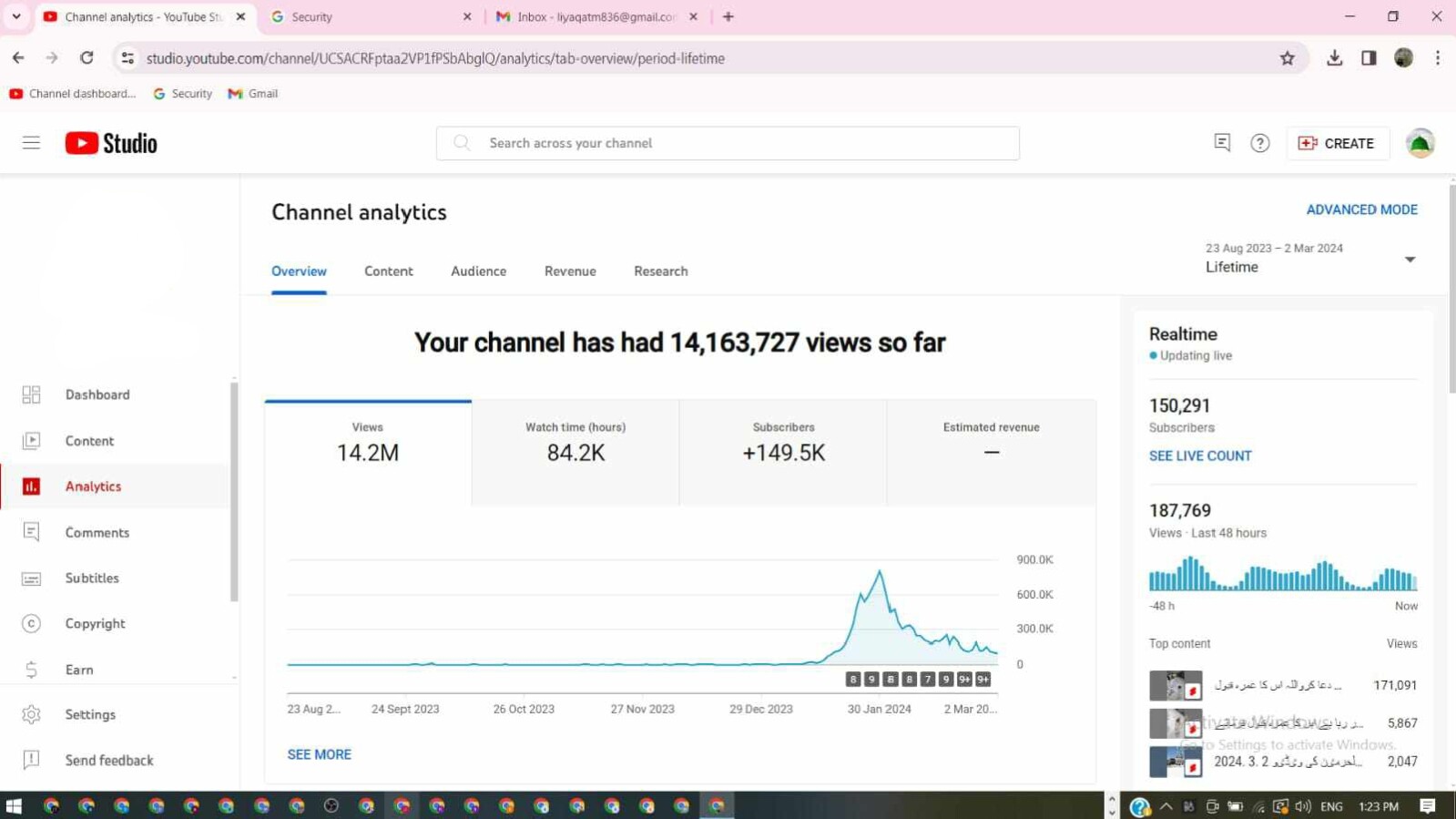The image size is (1456, 819).
Task: Open the SEE LIVE COUNT link
Action: (x=1199, y=456)
